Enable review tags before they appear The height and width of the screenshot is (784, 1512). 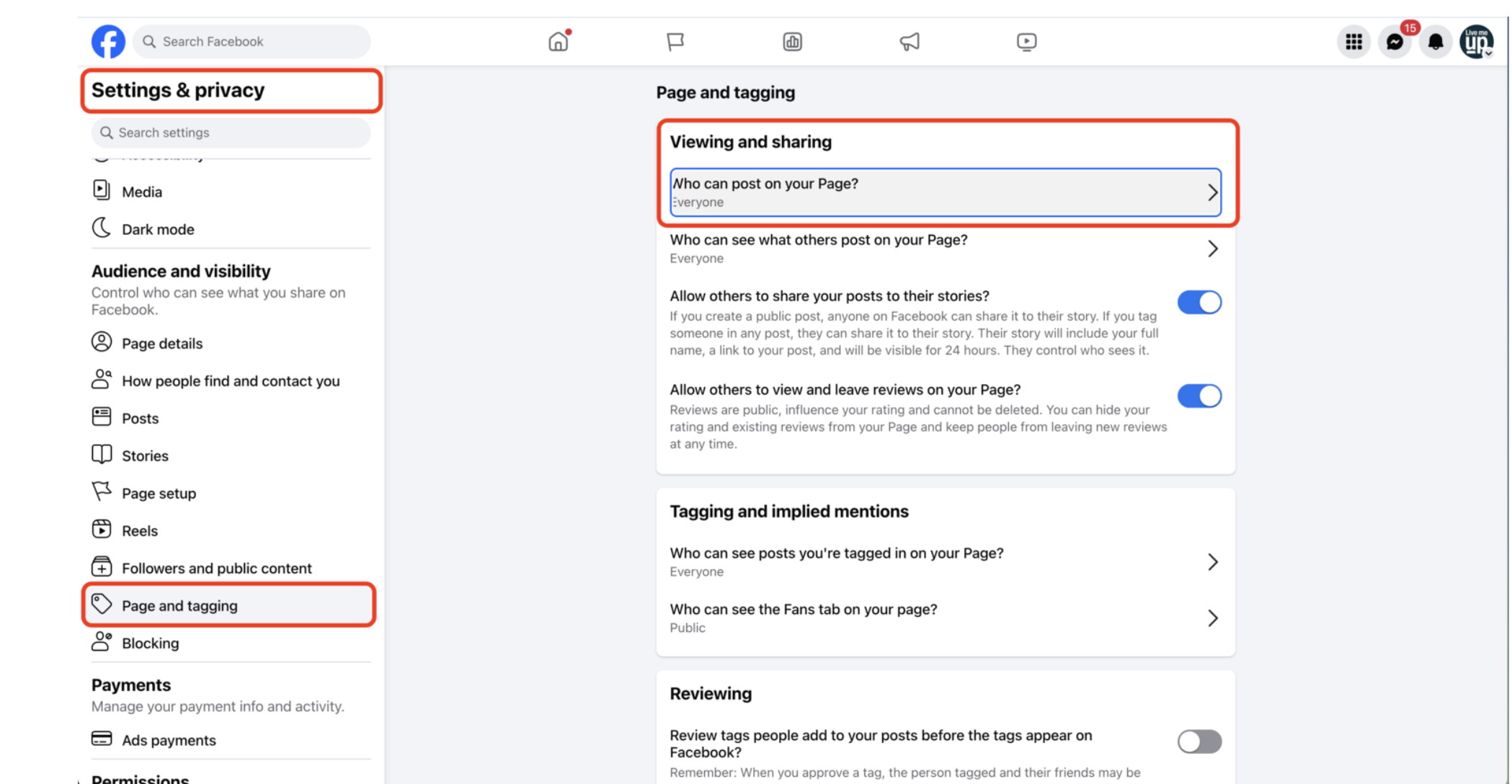[x=1199, y=741]
